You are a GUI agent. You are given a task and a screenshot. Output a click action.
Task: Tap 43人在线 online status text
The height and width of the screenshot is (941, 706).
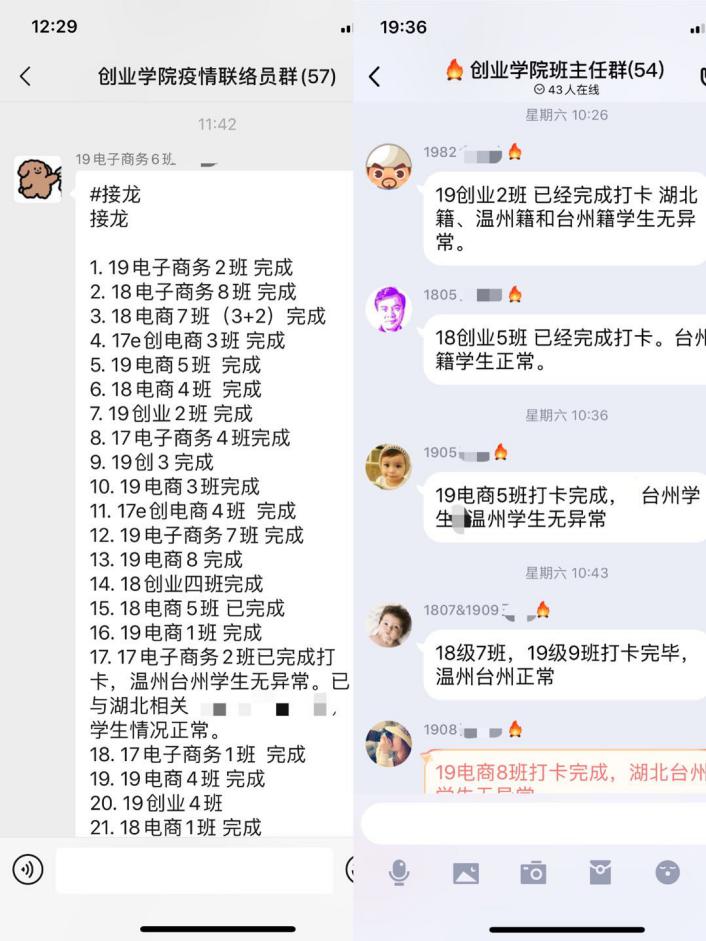(x=567, y=89)
